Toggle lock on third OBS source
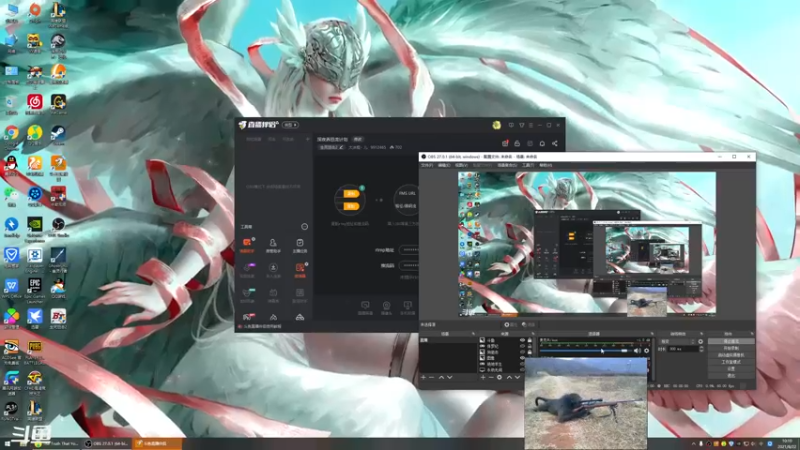This screenshot has width=800, height=450. 530,352
